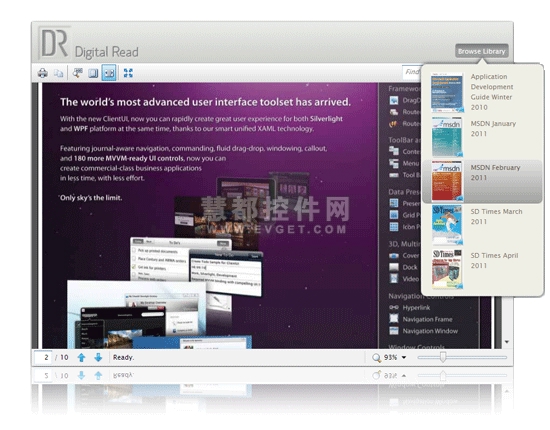Go to previous page with up arrow

81,357
